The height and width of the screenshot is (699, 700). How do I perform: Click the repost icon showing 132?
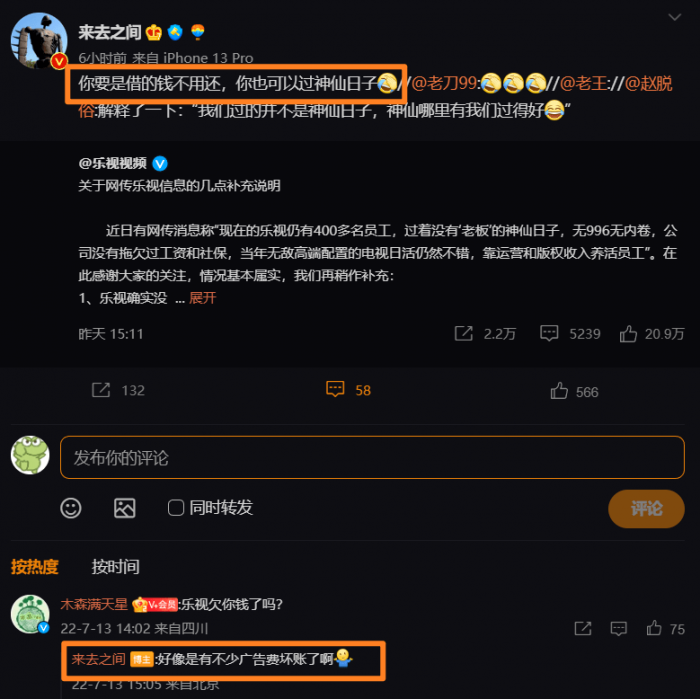101,390
